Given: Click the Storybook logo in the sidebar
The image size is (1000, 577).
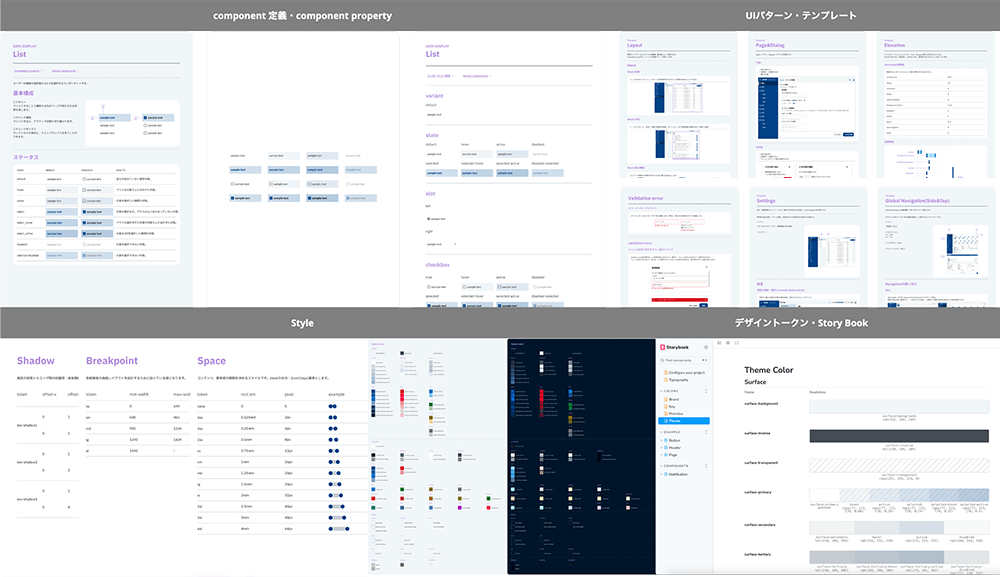Looking at the screenshot, I should (x=675, y=347).
